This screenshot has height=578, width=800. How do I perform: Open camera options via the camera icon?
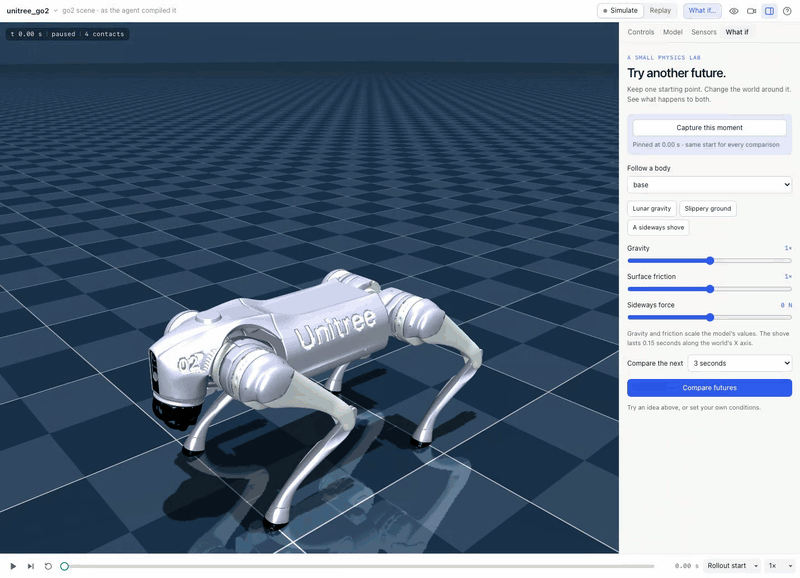pyautogui.click(x=752, y=11)
